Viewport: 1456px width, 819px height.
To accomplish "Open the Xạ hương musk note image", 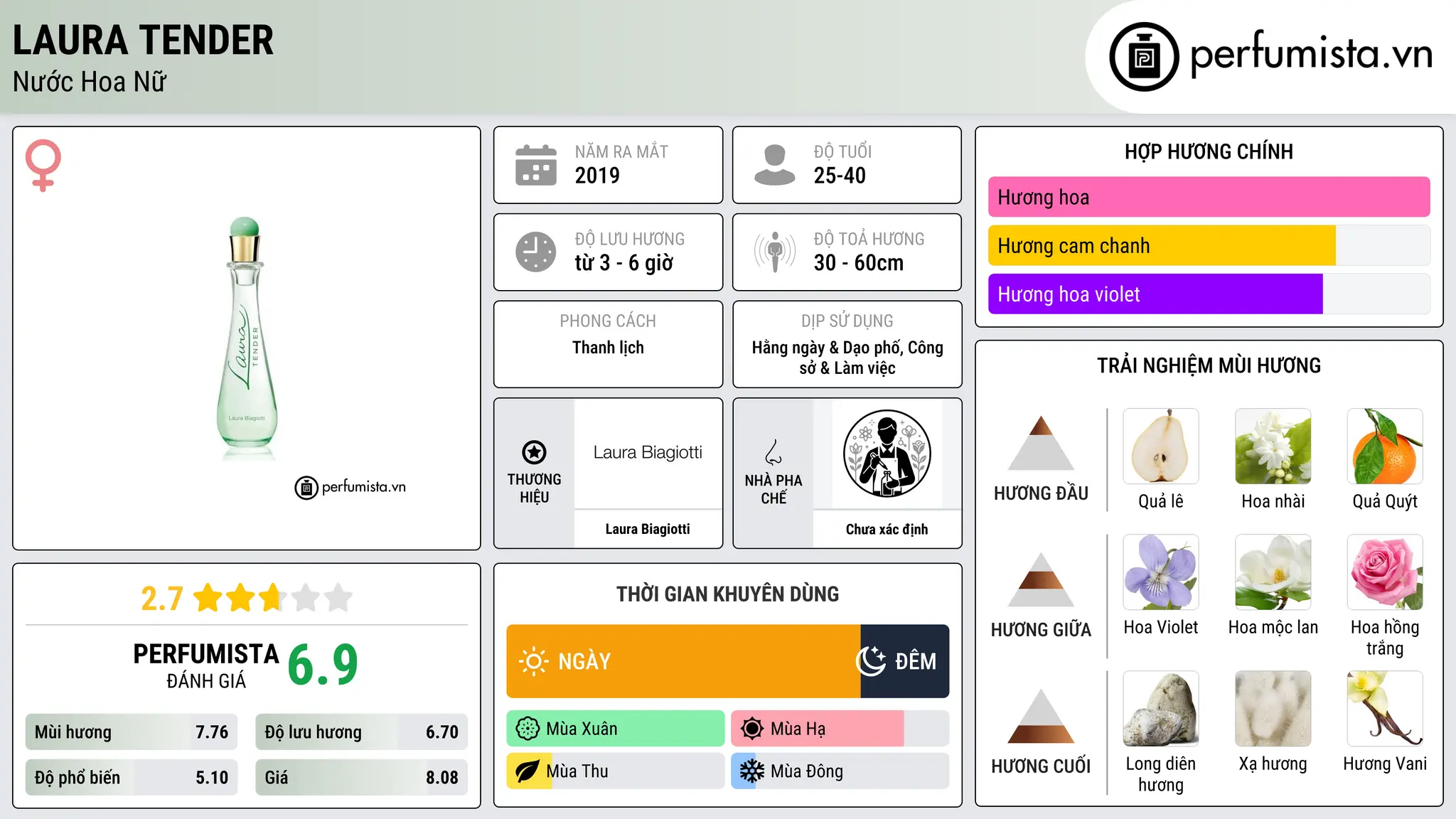I will click(1273, 709).
